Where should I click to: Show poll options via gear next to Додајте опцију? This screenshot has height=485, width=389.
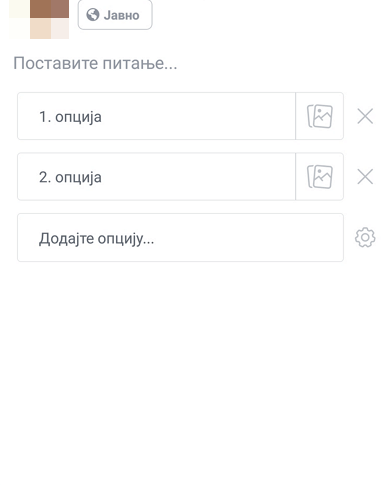[x=365, y=237]
